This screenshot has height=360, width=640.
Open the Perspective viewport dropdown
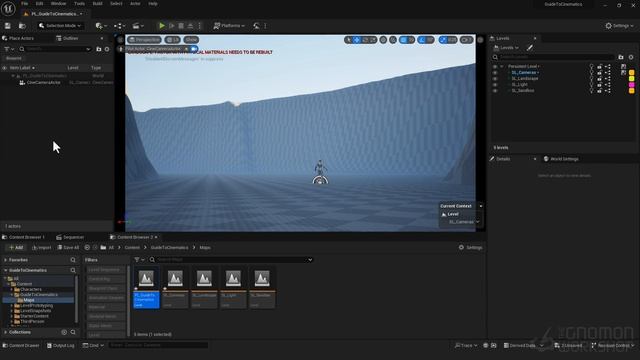pyautogui.click(x=144, y=40)
